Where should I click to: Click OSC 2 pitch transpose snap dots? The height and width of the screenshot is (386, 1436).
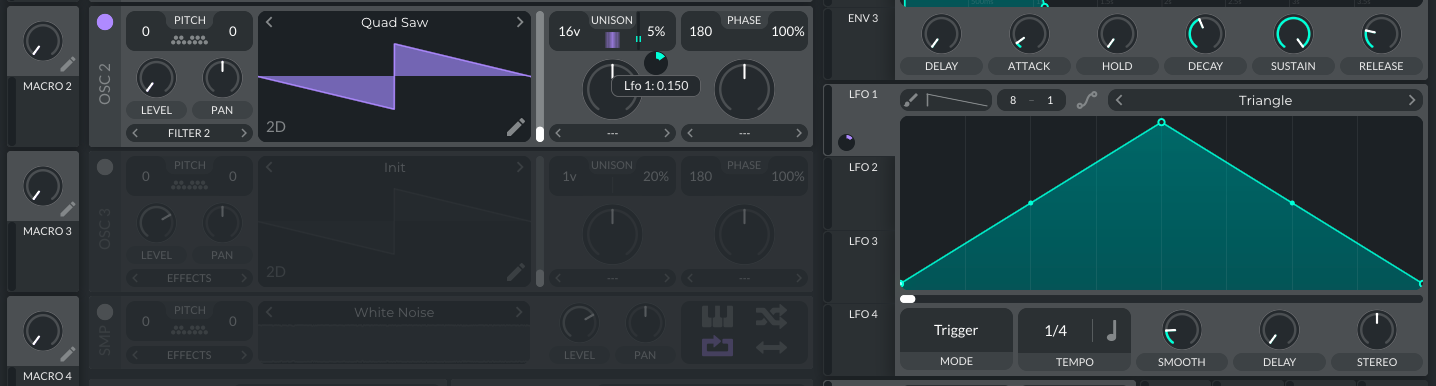pos(190,41)
